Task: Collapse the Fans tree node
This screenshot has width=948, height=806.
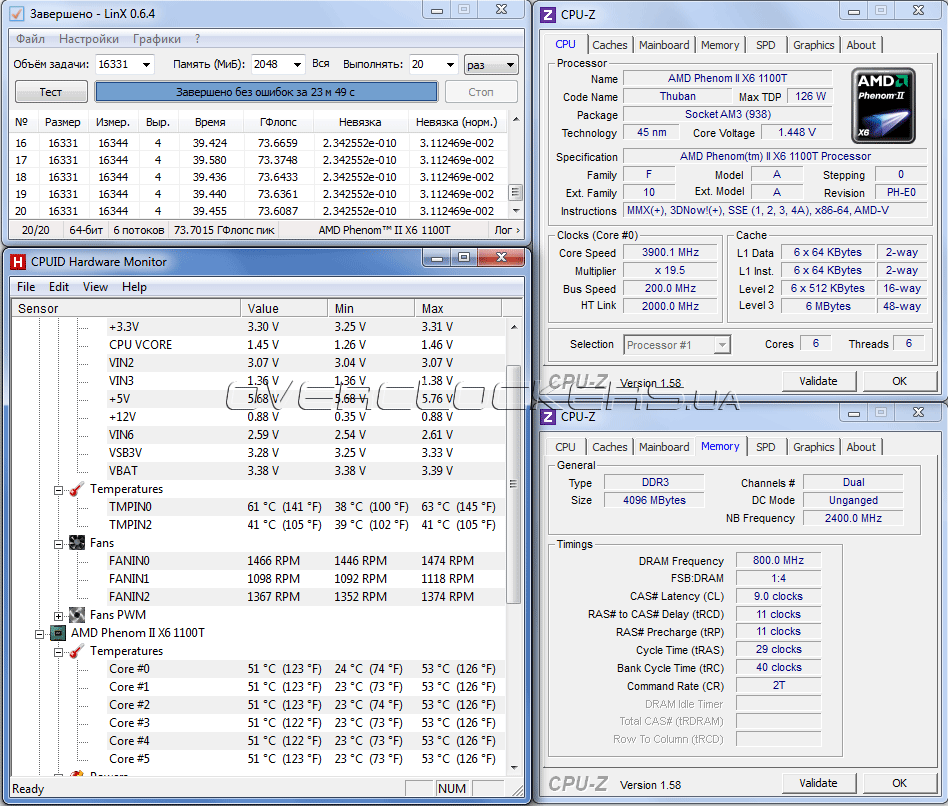Action: [x=59, y=543]
